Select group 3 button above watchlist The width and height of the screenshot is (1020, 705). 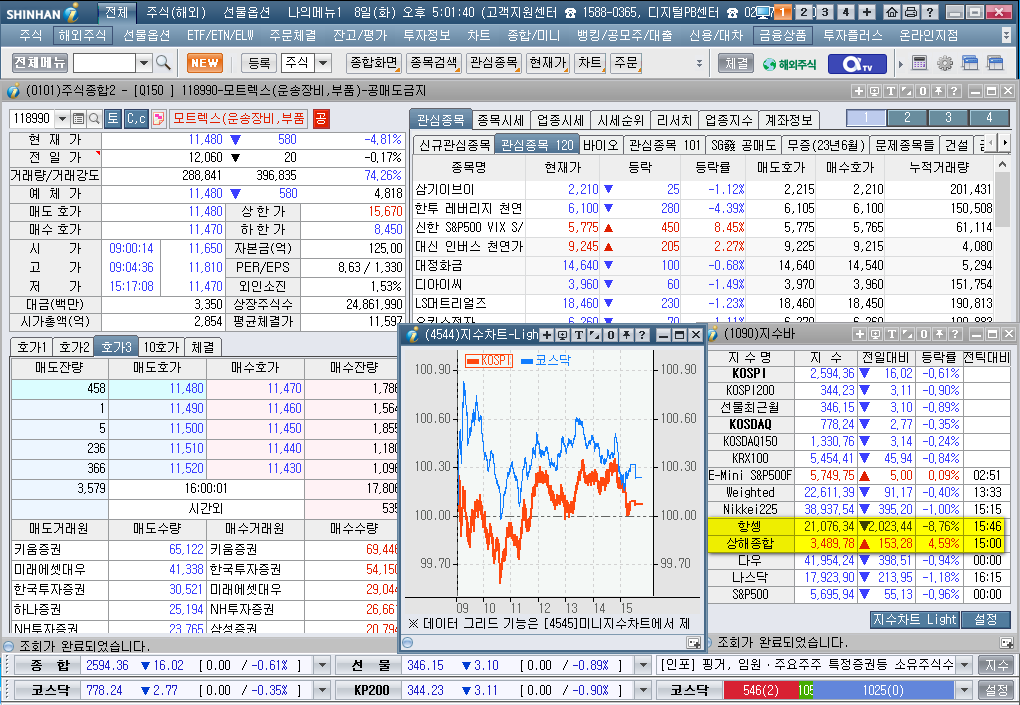click(x=948, y=118)
